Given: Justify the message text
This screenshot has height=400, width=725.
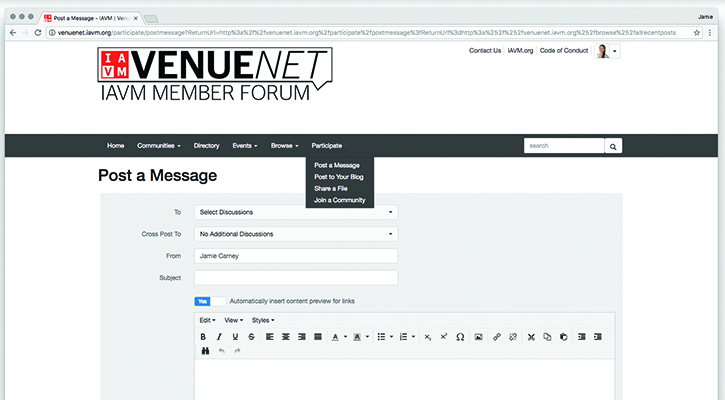Looking at the screenshot, I should pos(318,337).
